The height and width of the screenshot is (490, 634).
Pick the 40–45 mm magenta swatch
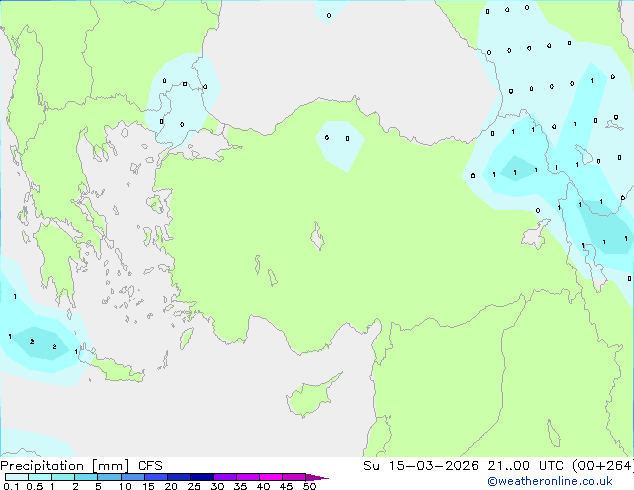271,477
